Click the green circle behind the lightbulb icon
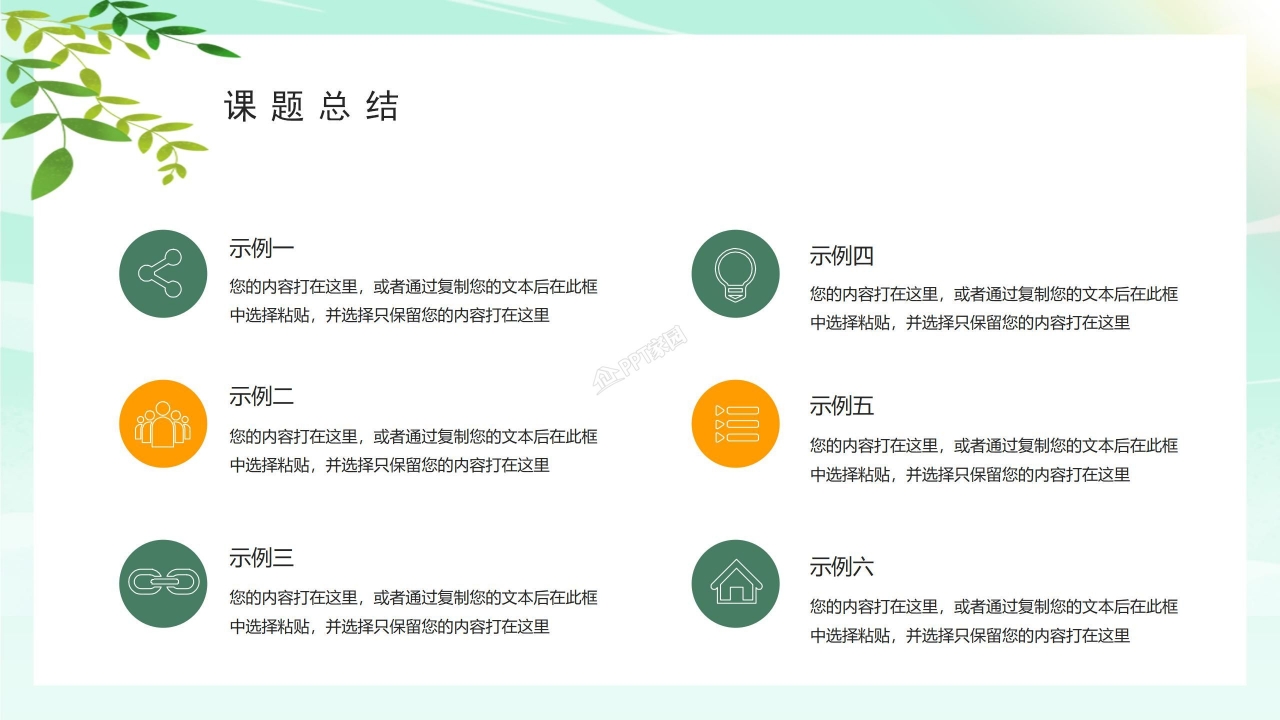 coord(735,273)
